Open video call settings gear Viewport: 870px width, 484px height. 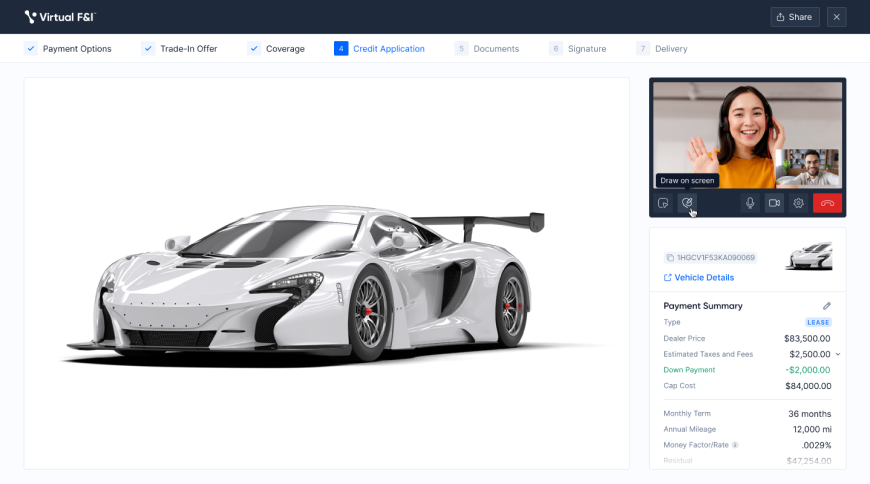[x=798, y=203]
